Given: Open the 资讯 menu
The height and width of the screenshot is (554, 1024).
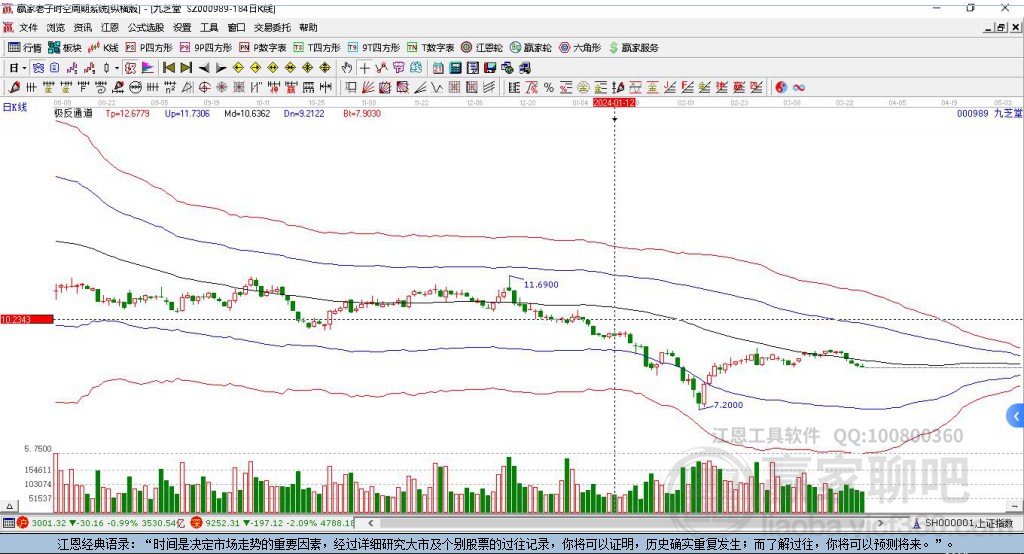Looking at the screenshot, I should point(83,27).
